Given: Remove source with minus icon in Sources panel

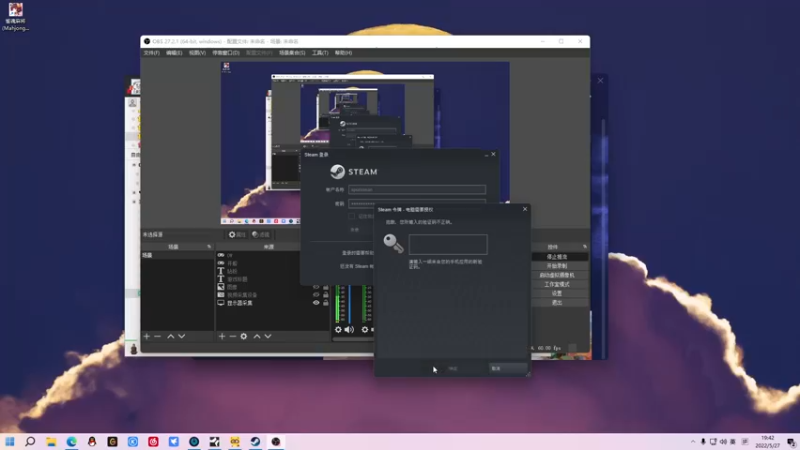Looking at the screenshot, I should [x=233, y=336].
